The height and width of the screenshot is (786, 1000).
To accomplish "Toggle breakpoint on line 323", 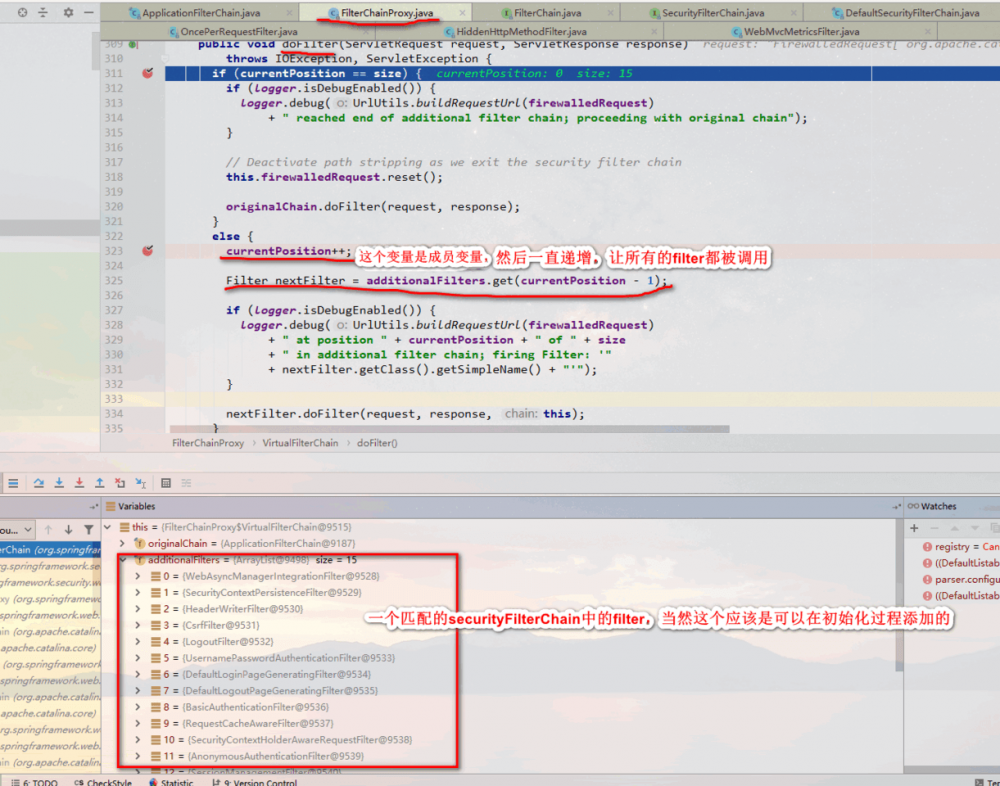I will 147,251.
